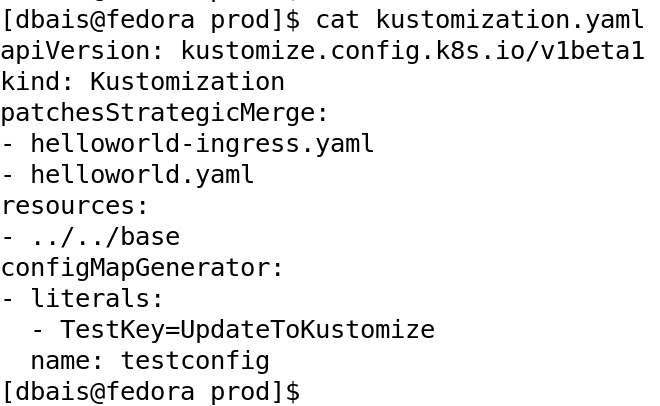The image size is (660, 406).
Task: Click the name: testconfig line
Action: pyautogui.click(x=150, y=360)
